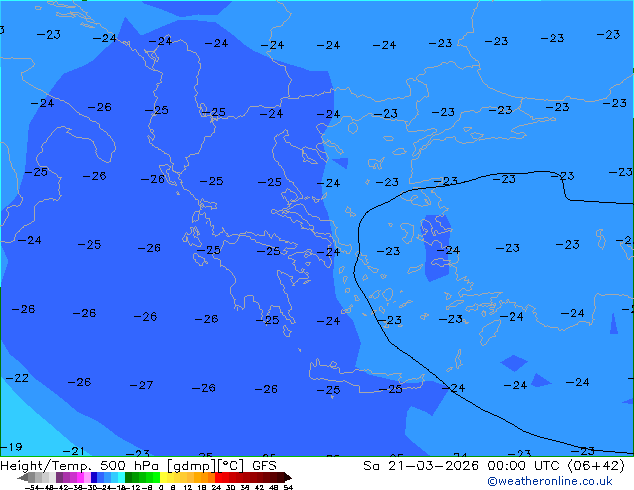Select the dark green legend color swatch
The image size is (634, 490).
129,477
